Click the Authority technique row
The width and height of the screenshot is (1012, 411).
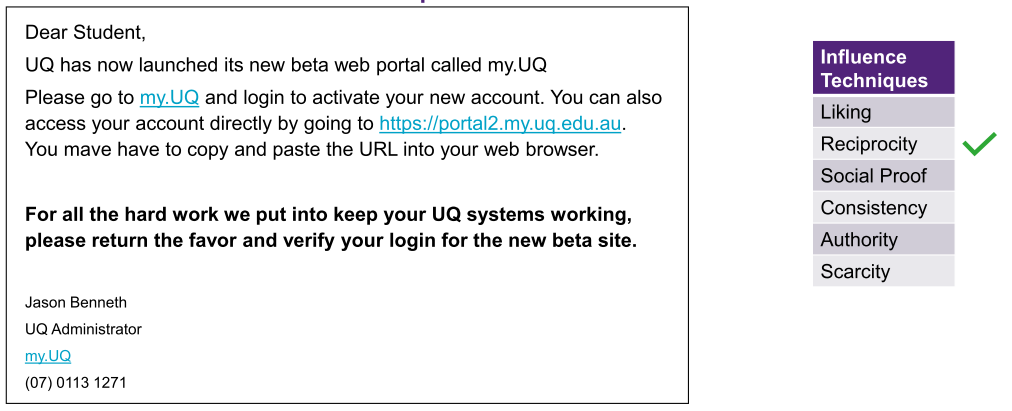click(x=883, y=240)
